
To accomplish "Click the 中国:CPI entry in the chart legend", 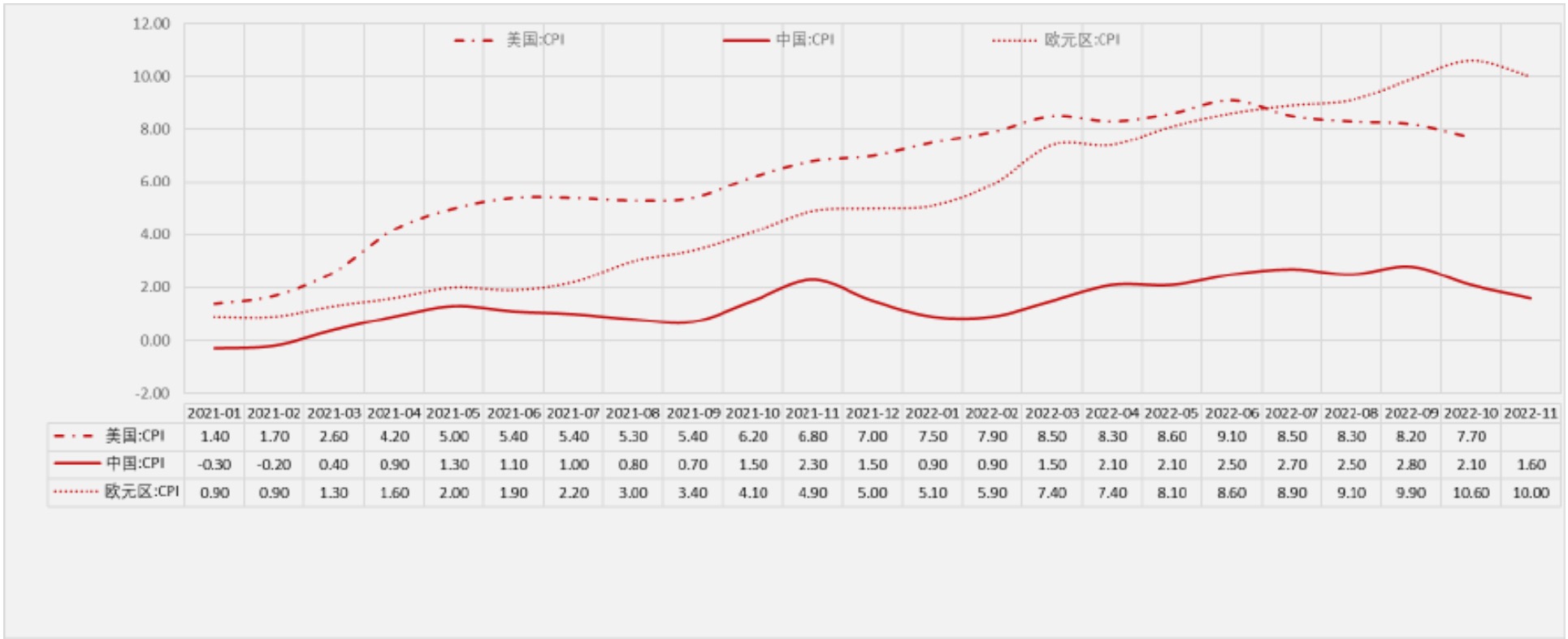I will [778, 40].
